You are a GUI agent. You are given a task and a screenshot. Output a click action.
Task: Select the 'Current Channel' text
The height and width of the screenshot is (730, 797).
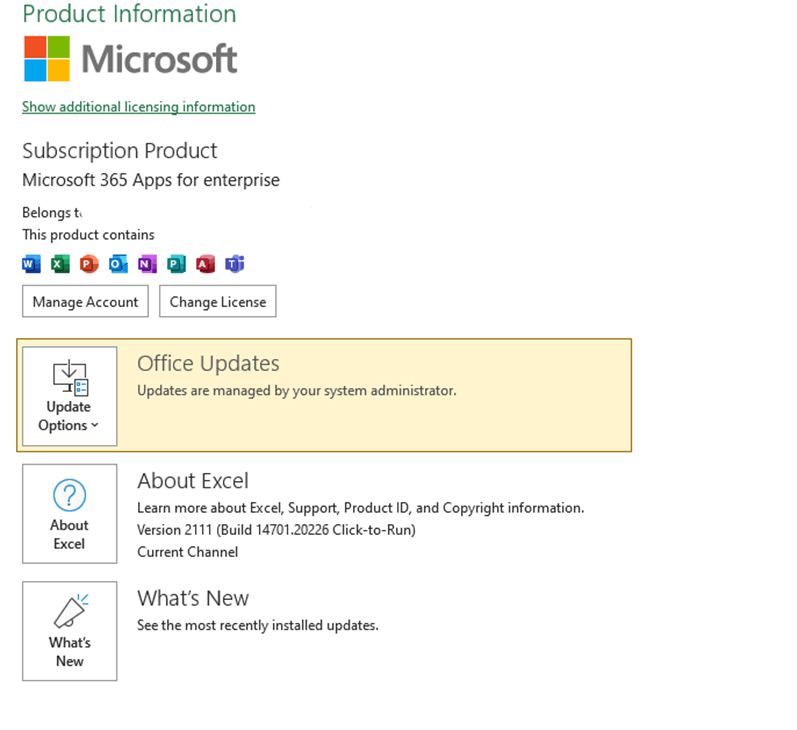[188, 552]
